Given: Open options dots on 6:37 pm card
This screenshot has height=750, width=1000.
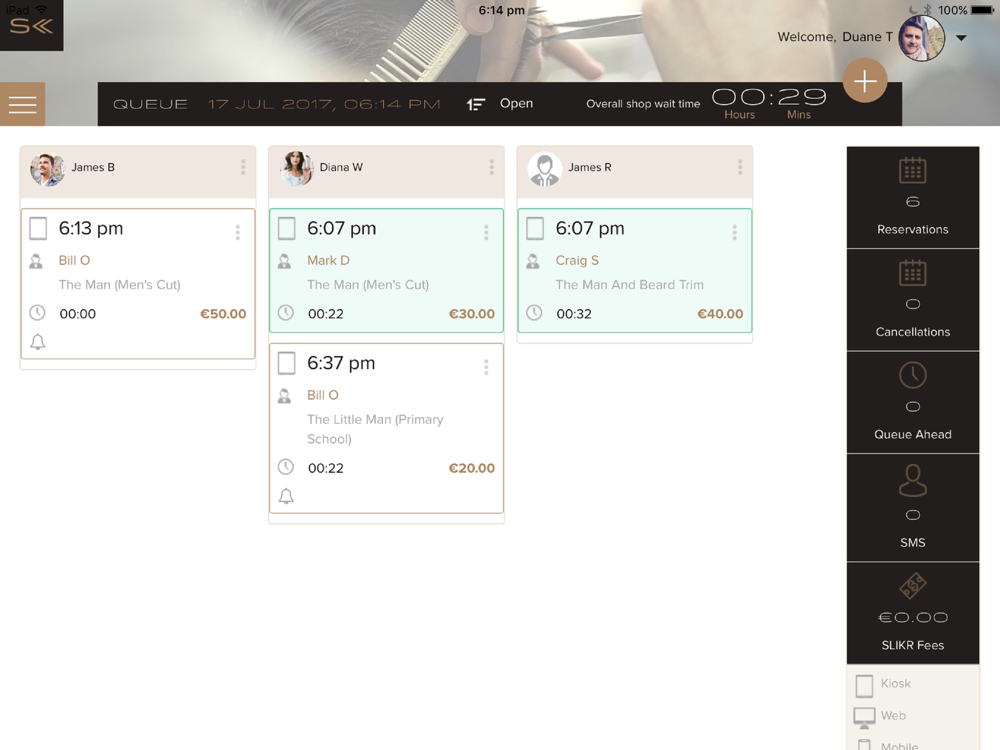Looking at the screenshot, I should click(x=486, y=367).
